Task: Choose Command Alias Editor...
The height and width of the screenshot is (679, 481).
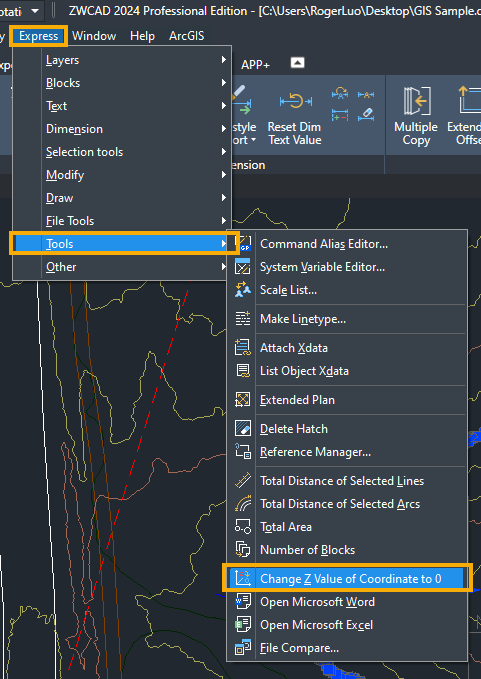Action: tap(347, 244)
